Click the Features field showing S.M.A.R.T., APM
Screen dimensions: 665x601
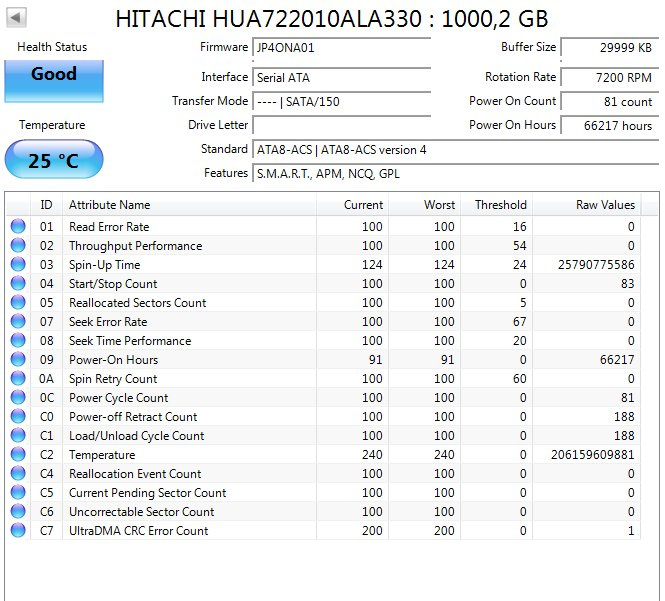pyautogui.click(x=455, y=173)
